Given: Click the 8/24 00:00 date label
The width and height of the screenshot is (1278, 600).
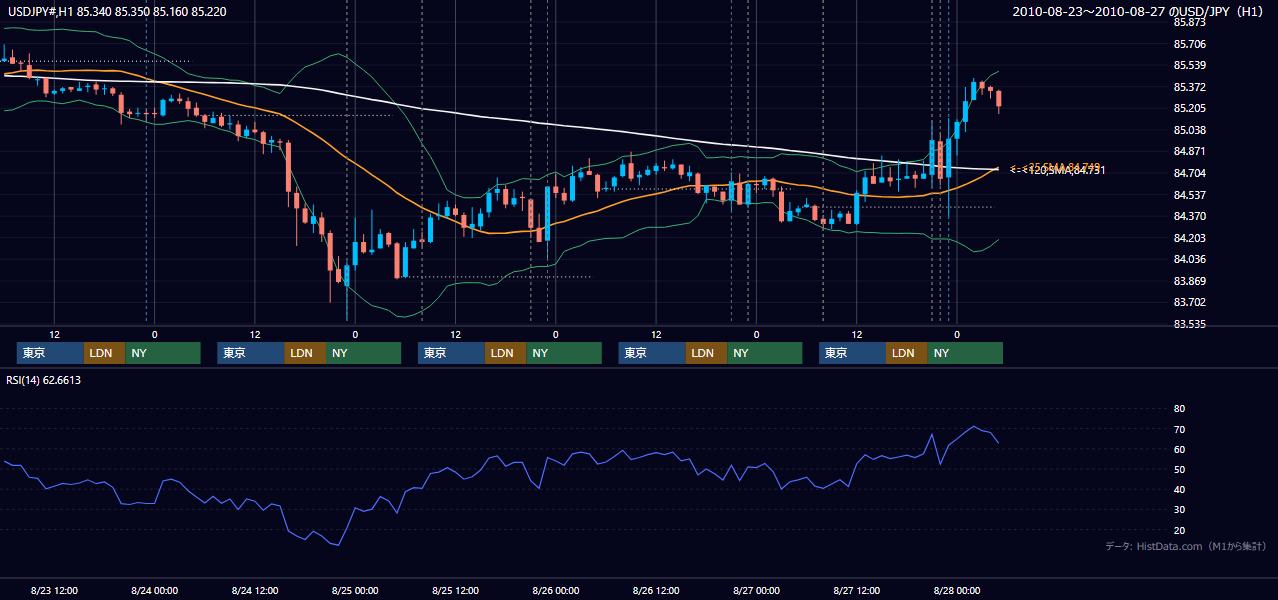Looking at the screenshot, I should (155, 590).
